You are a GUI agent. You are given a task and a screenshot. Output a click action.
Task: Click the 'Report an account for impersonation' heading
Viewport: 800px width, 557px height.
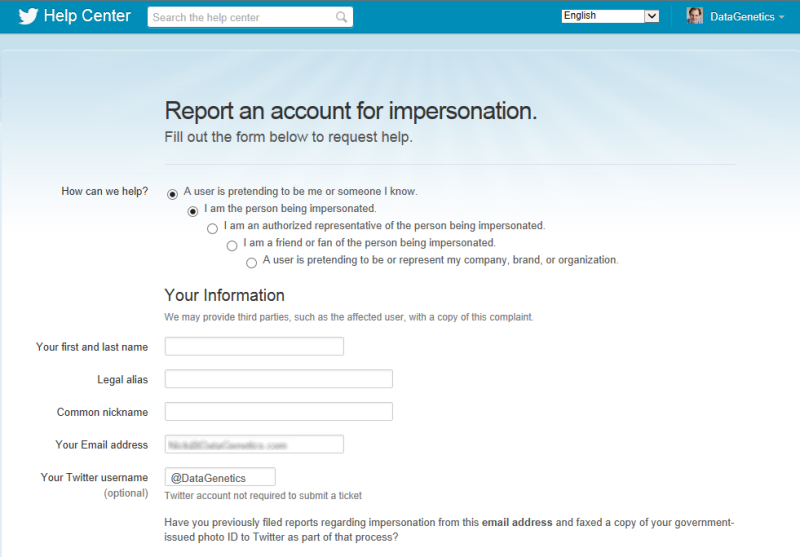click(x=350, y=111)
